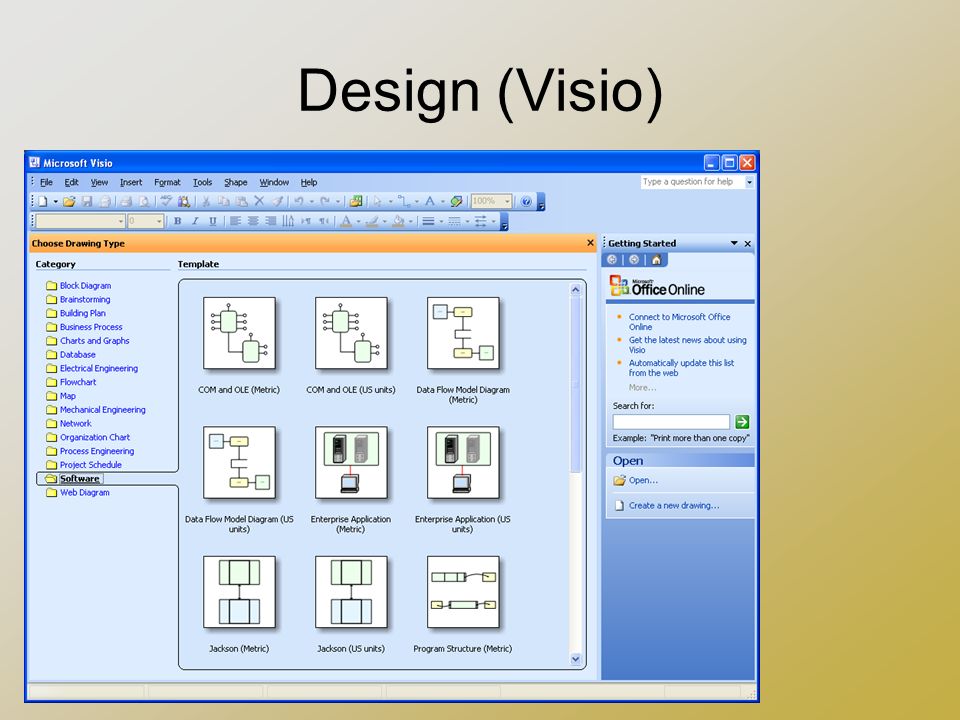Choose the Jackson (US units) template
This screenshot has height=720, width=960.
point(351,604)
